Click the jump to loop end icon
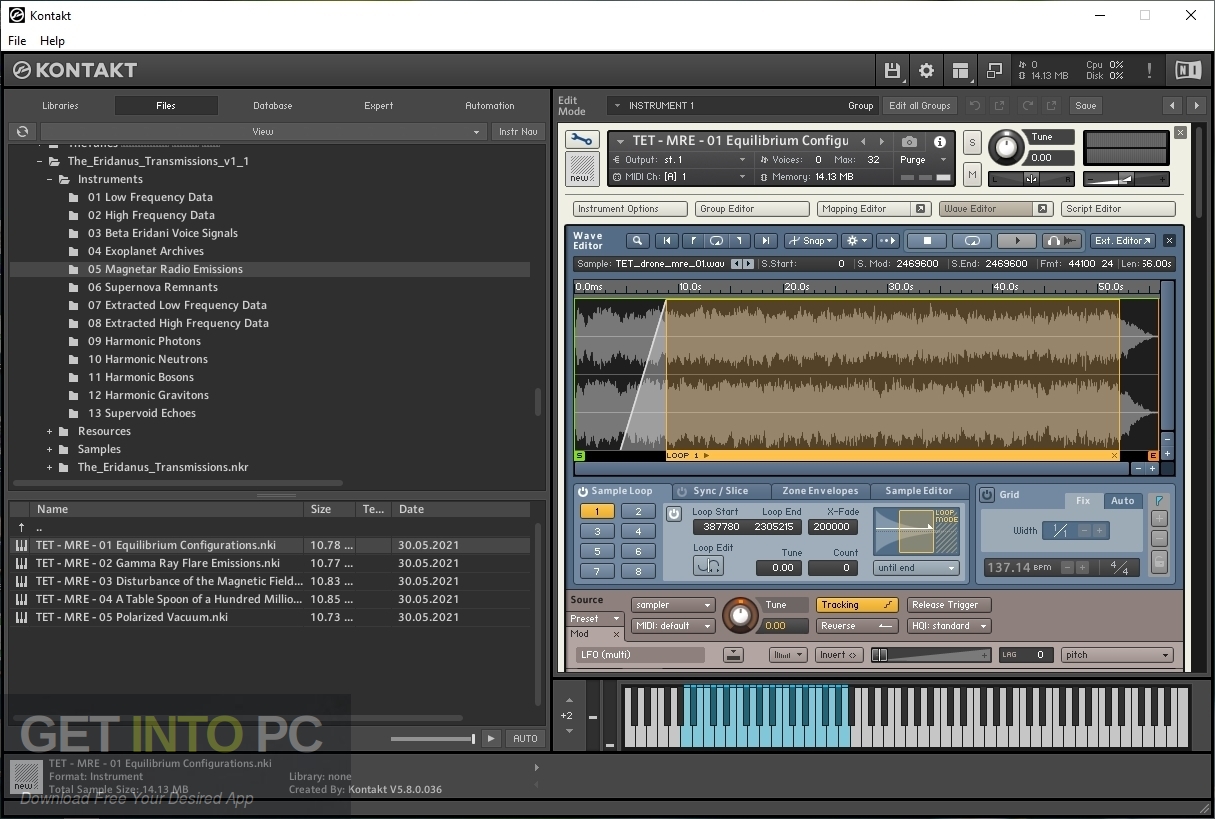This screenshot has width=1215, height=819. point(740,240)
